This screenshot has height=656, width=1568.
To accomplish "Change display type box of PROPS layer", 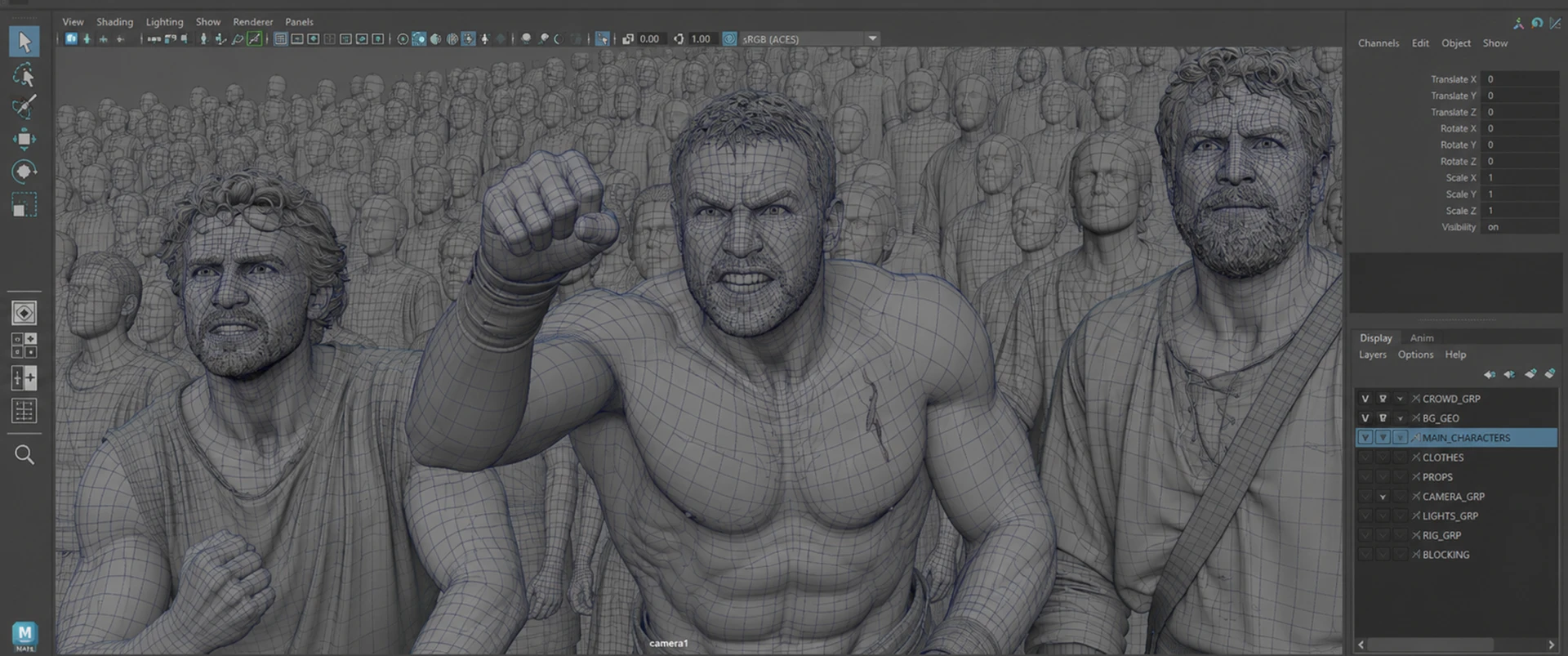I will [x=1400, y=477].
